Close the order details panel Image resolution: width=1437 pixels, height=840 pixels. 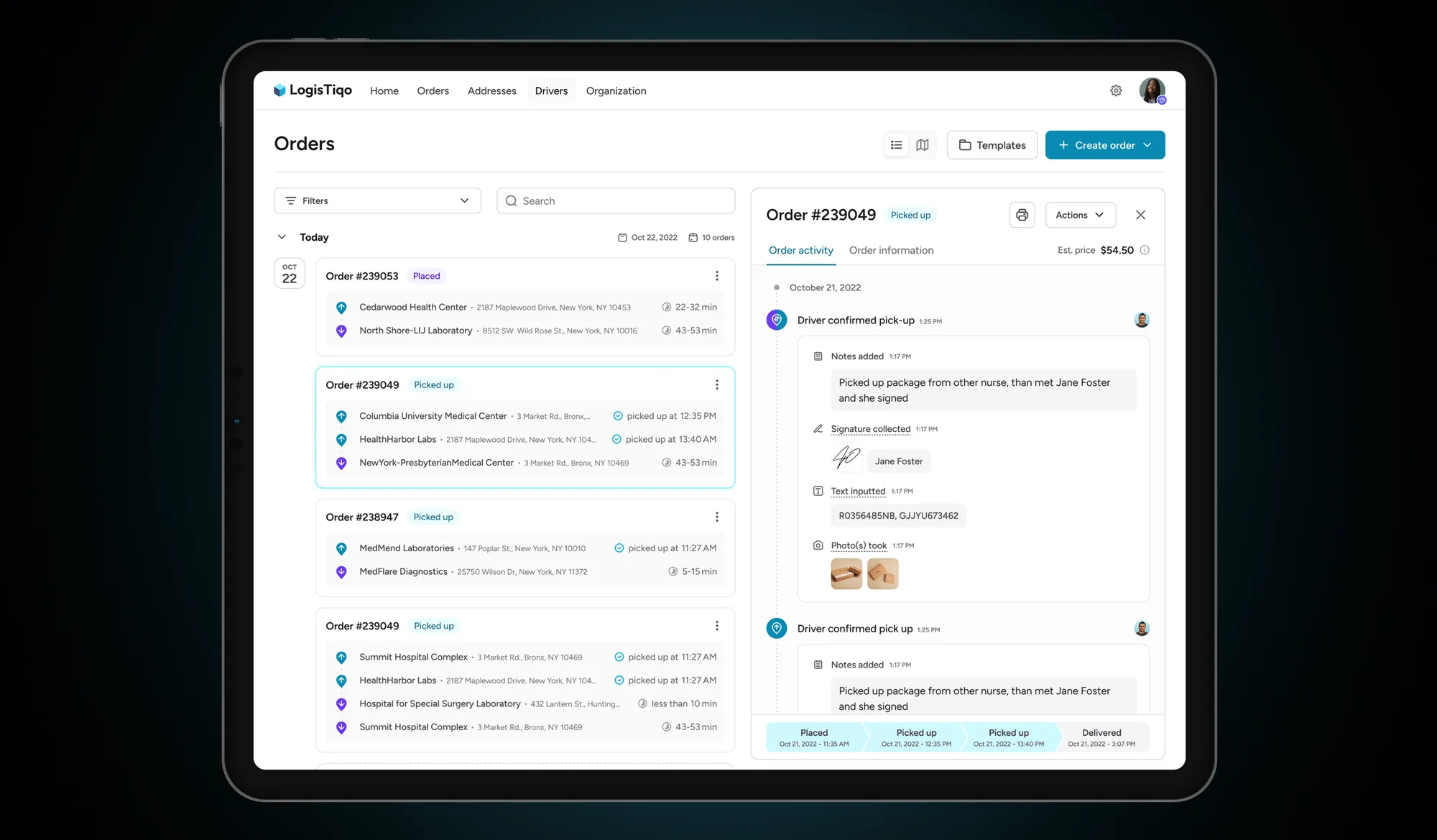tap(1140, 215)
